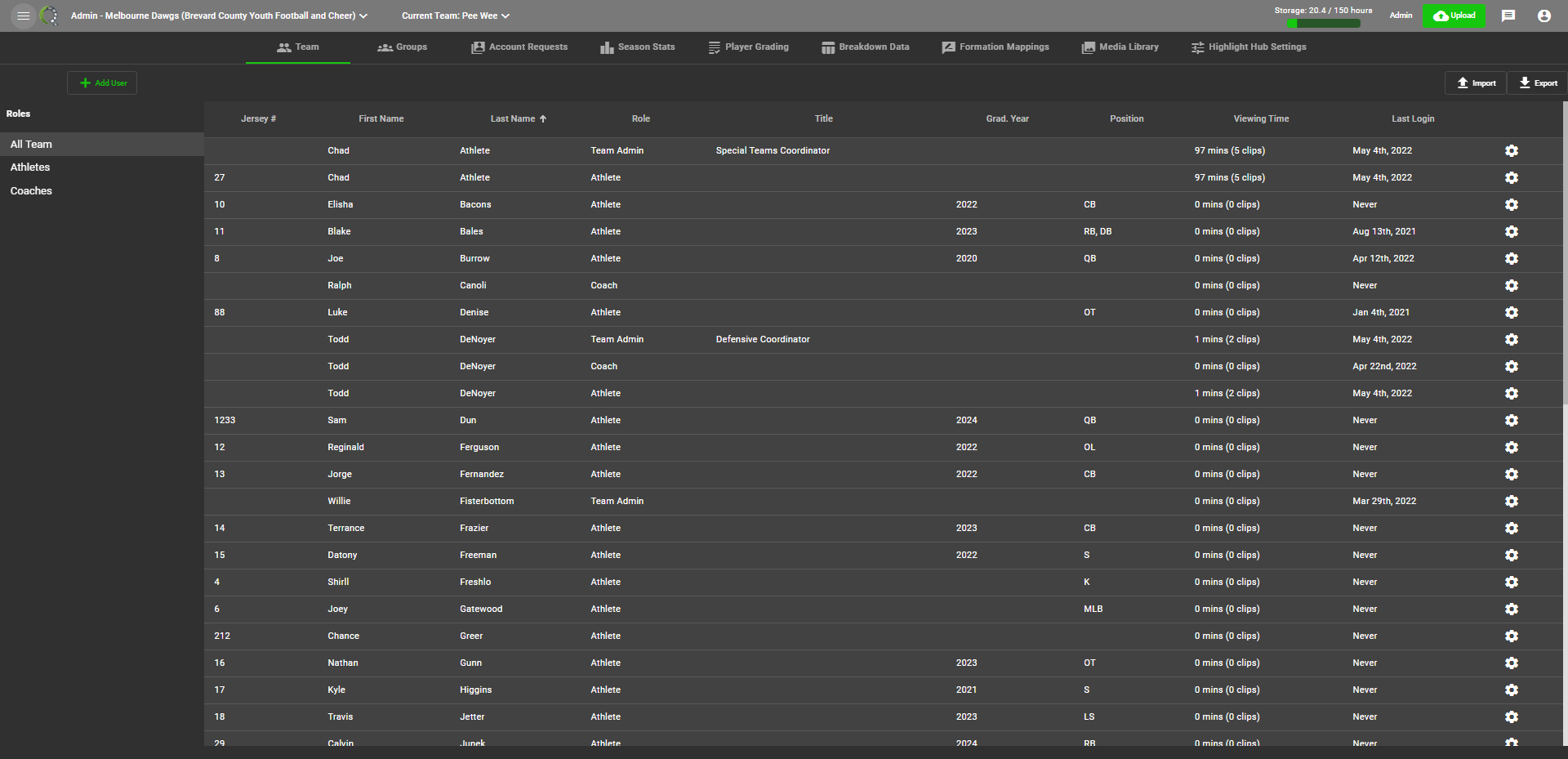1568x759 pixels.
Task: Filter roles by Coaches
Action: coord(101,191)
